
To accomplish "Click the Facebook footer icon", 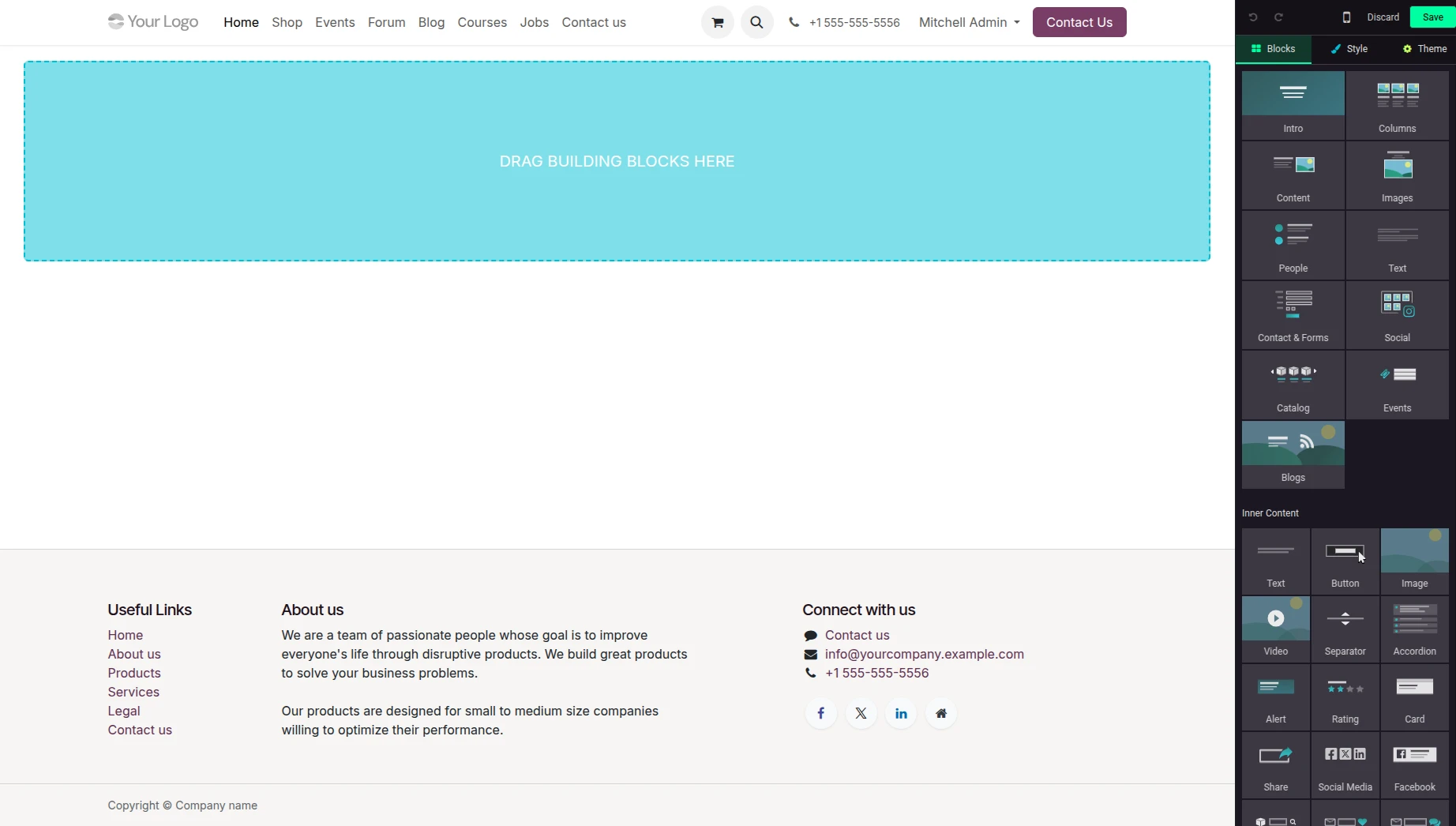I will pos(820,714).
